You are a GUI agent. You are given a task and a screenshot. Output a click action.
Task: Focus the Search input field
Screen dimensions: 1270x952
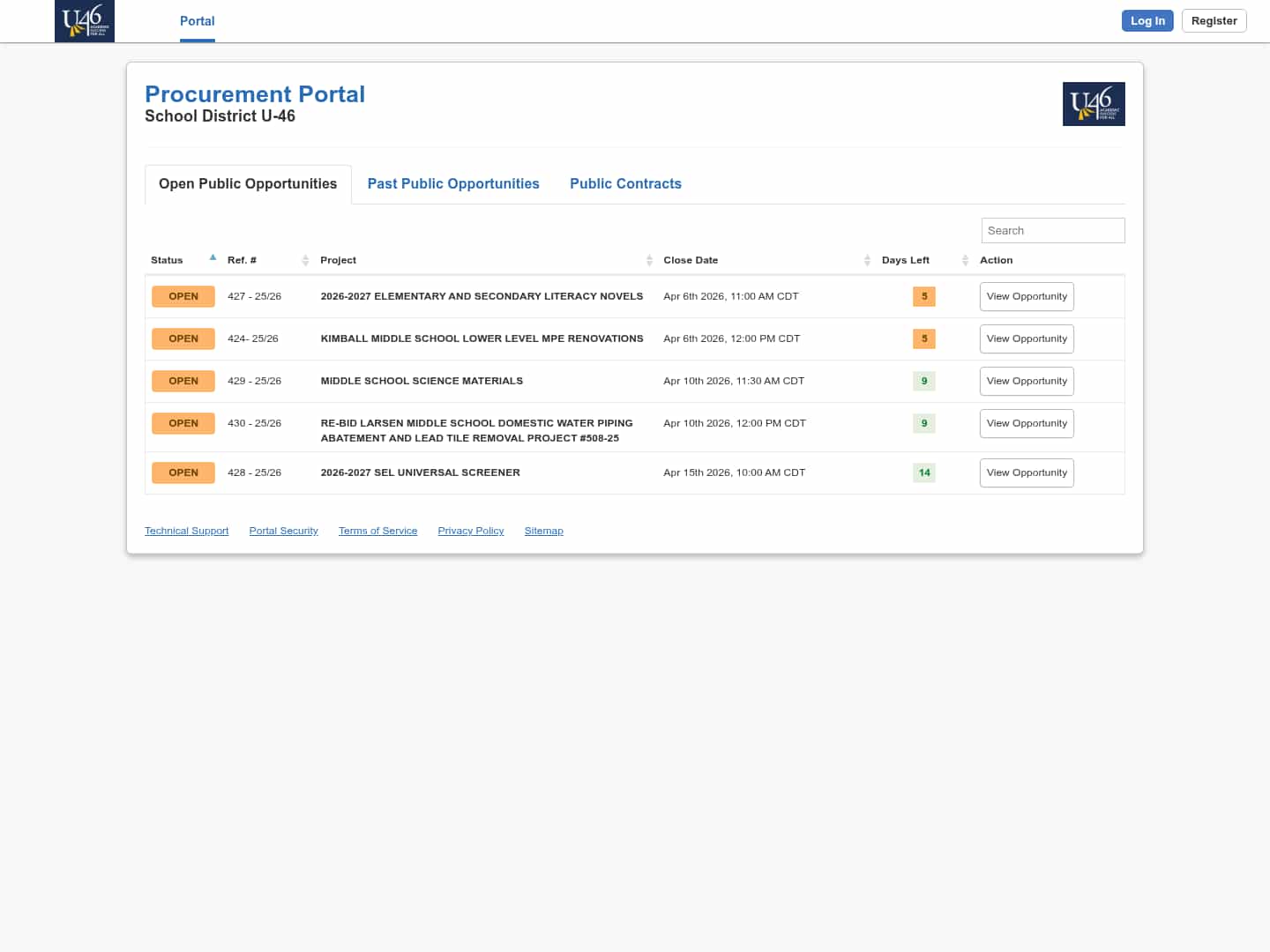point(1052,231)
